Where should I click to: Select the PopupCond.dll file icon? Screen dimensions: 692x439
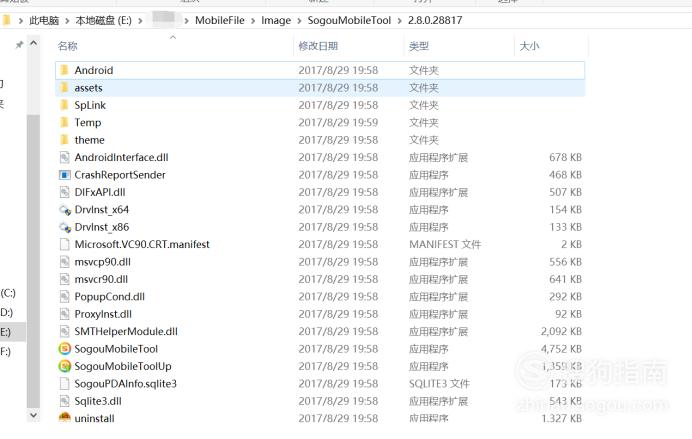pos(64,296)
